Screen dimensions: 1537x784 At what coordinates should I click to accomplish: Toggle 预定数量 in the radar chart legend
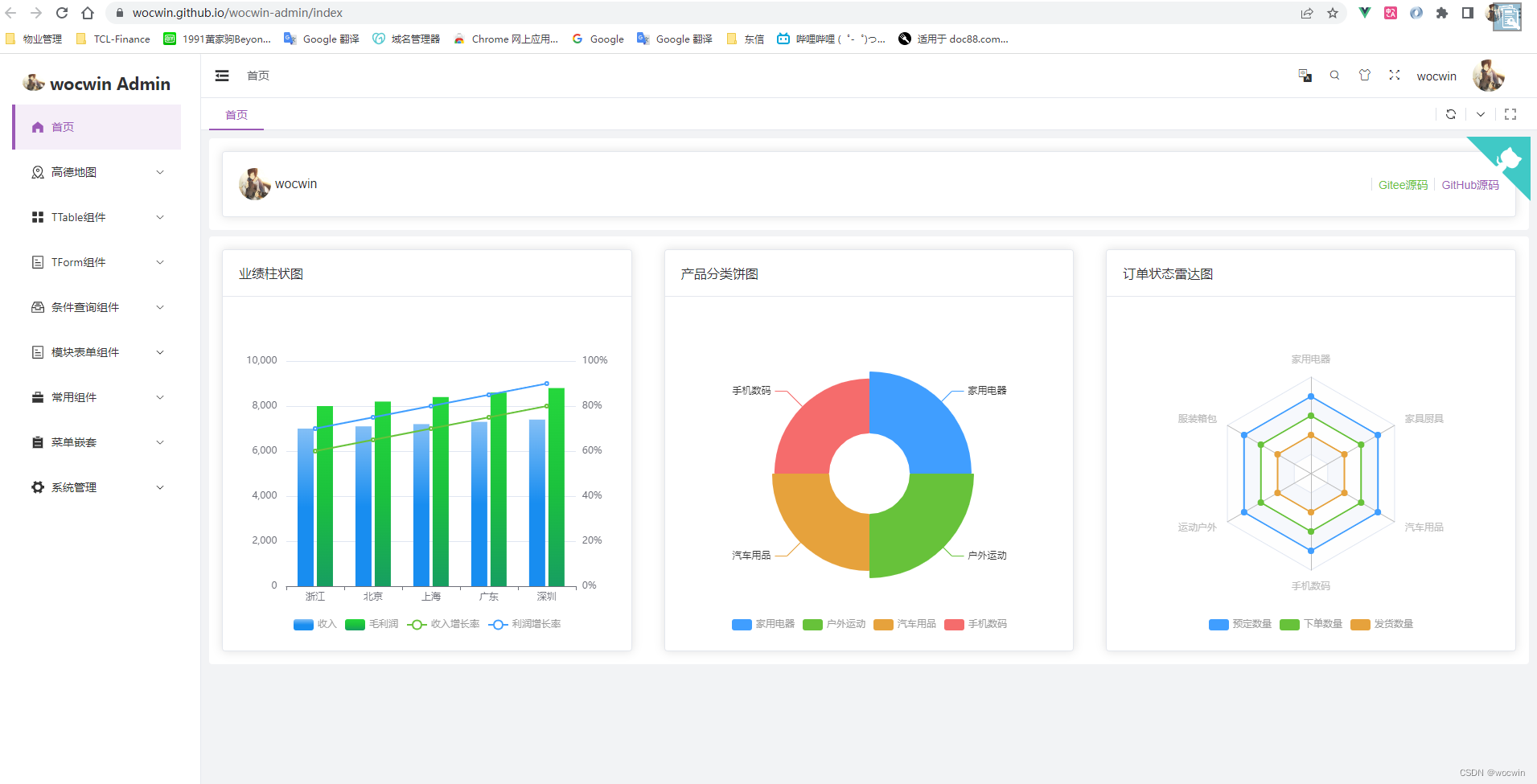pyautogui.click(x=1240, y=624)
